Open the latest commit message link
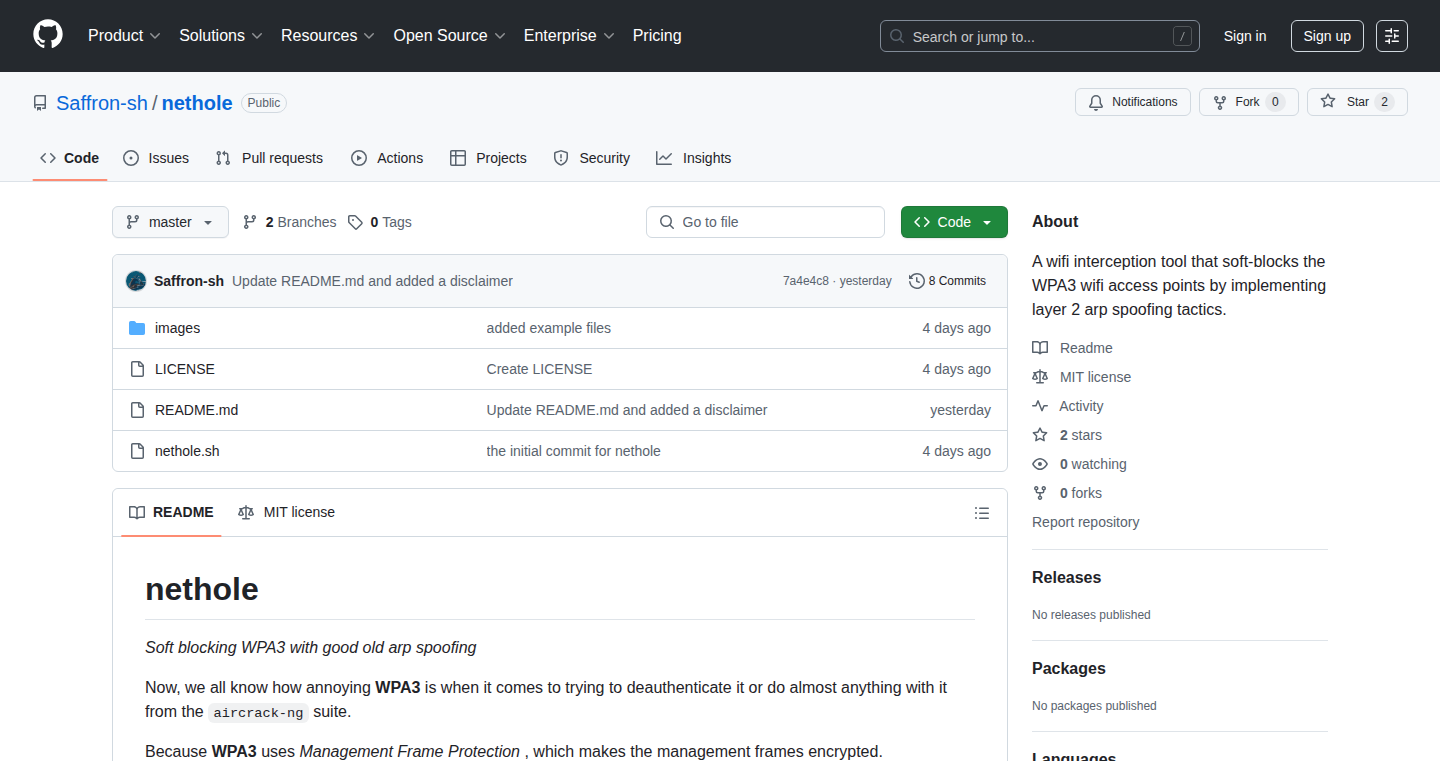The width and height of the screenshot is (1440, 761). [372, 281]
